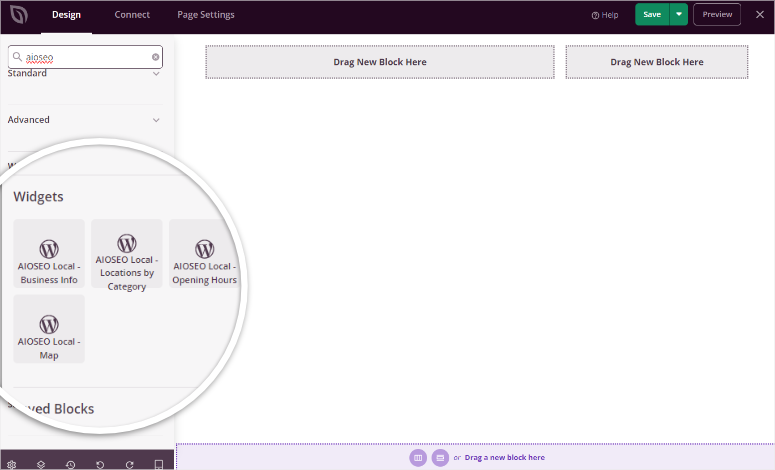The height and width of the screenshot is (470, 775).
Task: Toggle mobile preview device icon
Action: (x=159, y=465)
